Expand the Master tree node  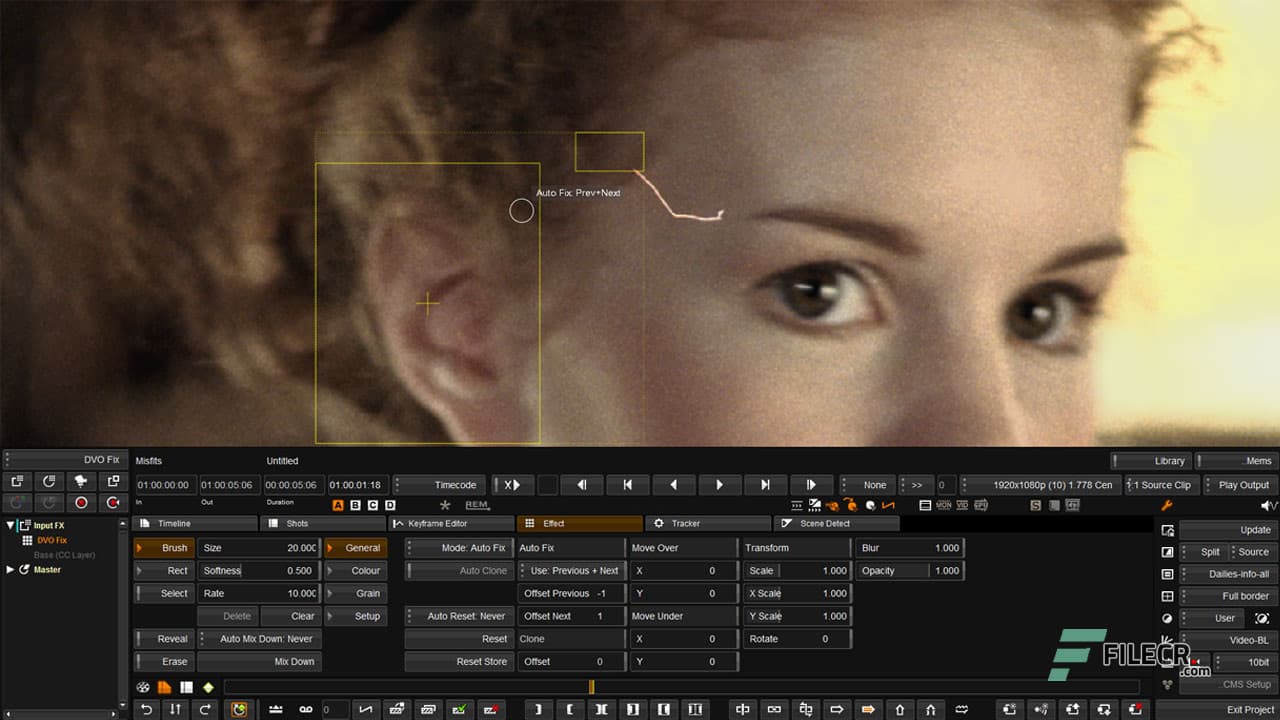[11, 570]
